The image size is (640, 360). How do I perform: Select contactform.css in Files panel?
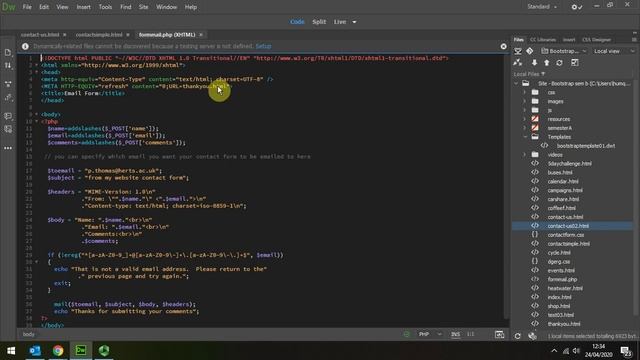point(566,235)
